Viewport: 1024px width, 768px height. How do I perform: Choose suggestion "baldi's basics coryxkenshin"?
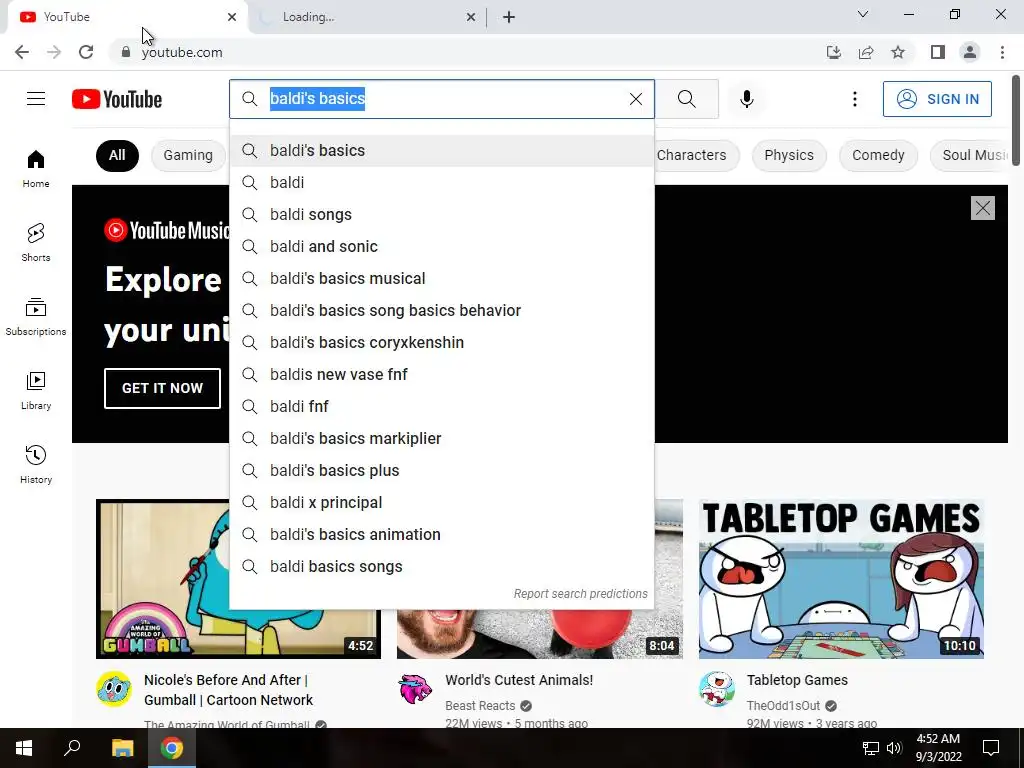pyautogui.click(x=442, y=343)
